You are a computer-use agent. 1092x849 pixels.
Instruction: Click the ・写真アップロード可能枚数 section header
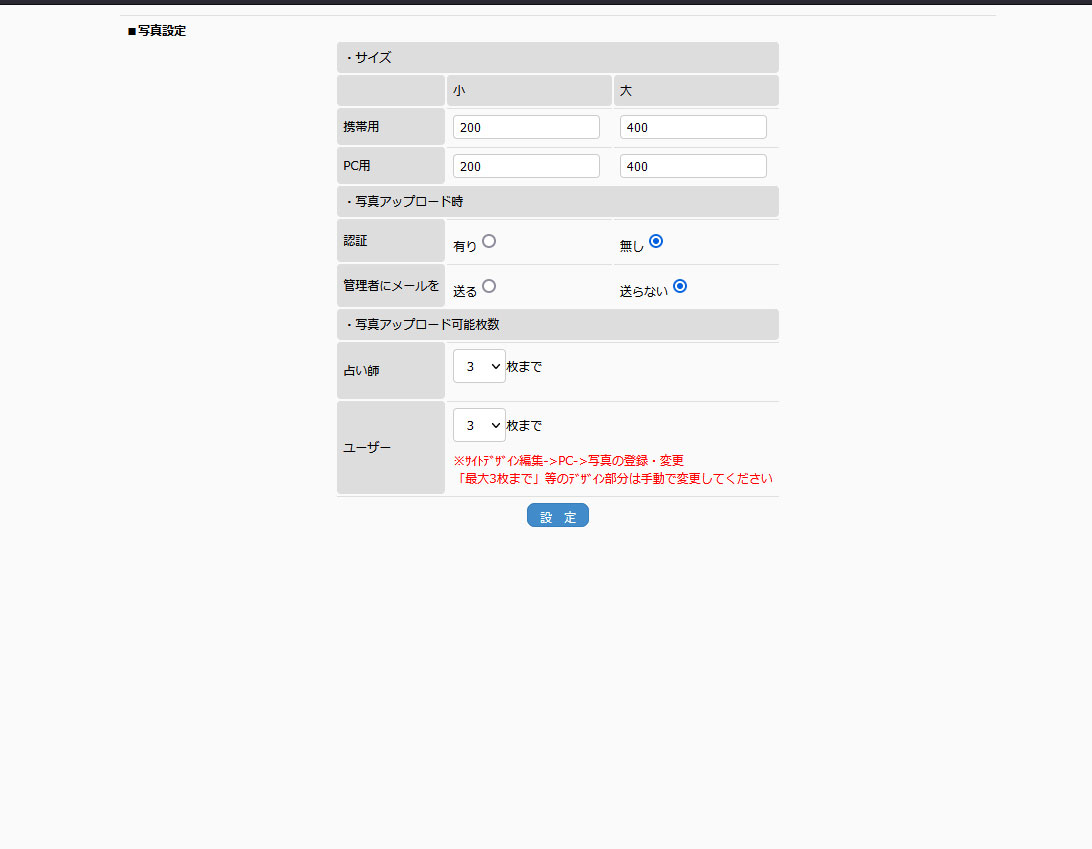557,324
